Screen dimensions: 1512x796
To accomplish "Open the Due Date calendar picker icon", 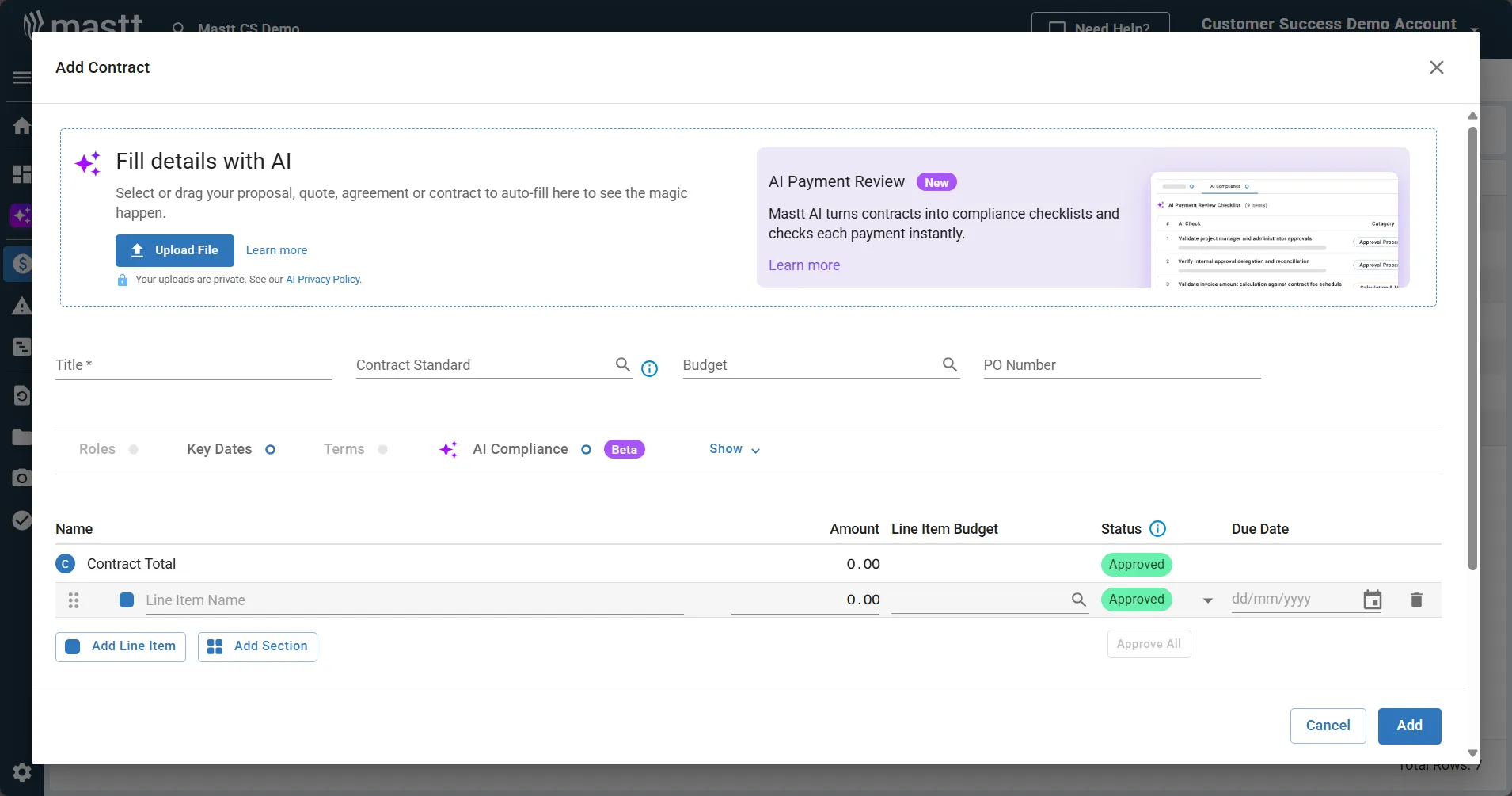I will click(x=1373, y=600).
